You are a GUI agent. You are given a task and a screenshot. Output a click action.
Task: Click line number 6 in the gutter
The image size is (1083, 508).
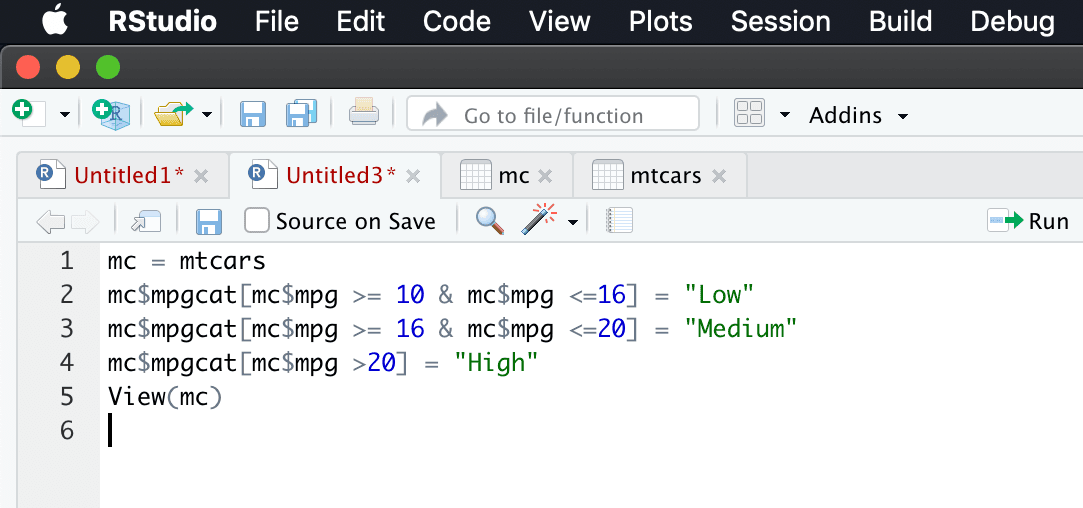pos(66,431)
